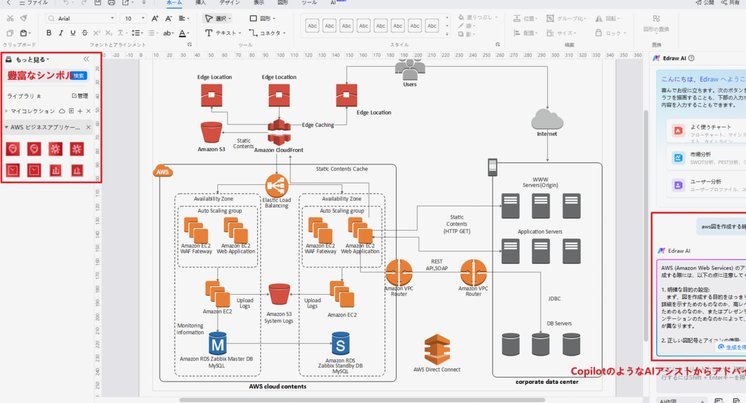Switch to the ツール tab
This screenshot has height=403, width=746.
[309, 2]
